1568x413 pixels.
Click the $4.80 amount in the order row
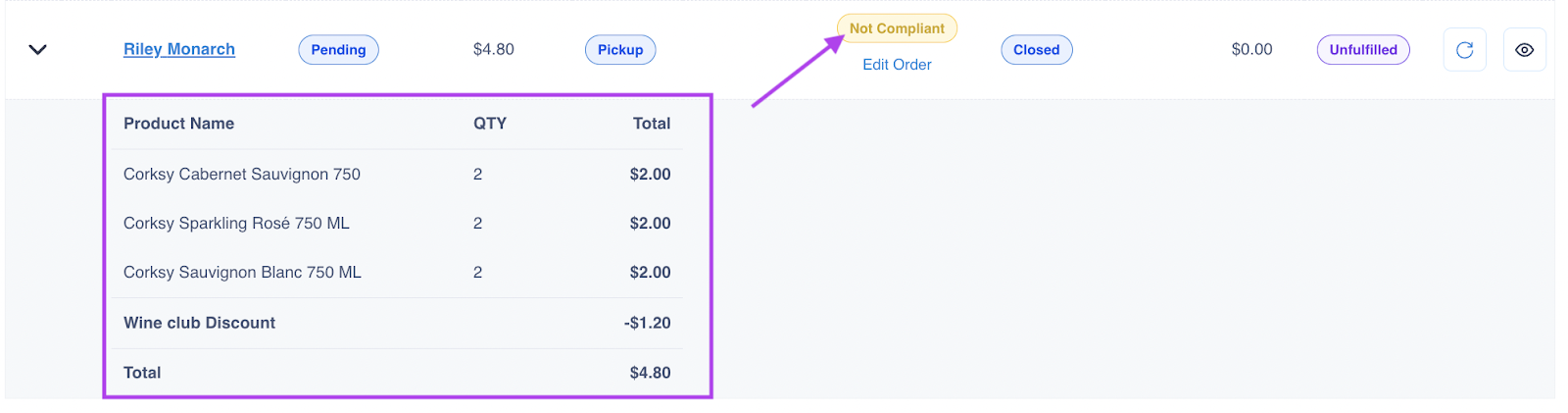point(493,49)
